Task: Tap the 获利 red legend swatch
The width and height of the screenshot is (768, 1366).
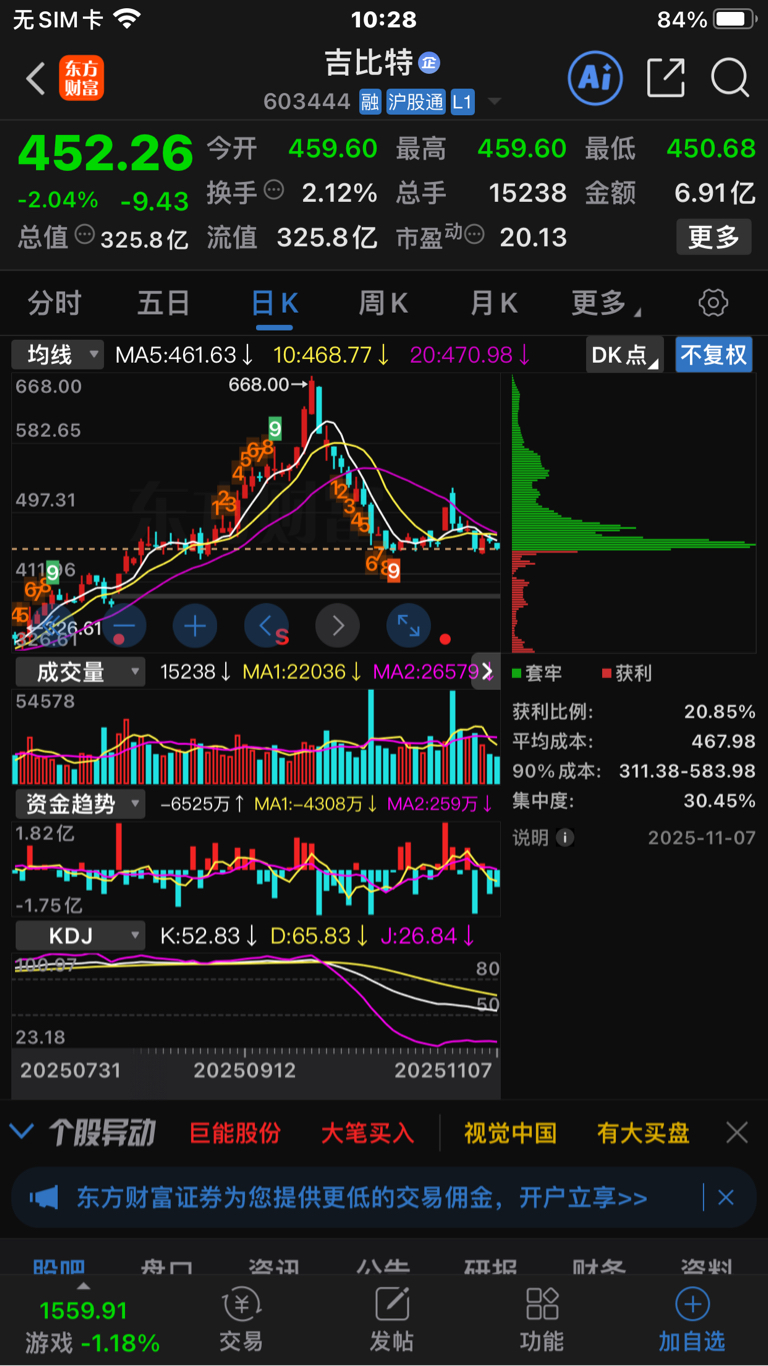Action: click(x=607, y=673)
